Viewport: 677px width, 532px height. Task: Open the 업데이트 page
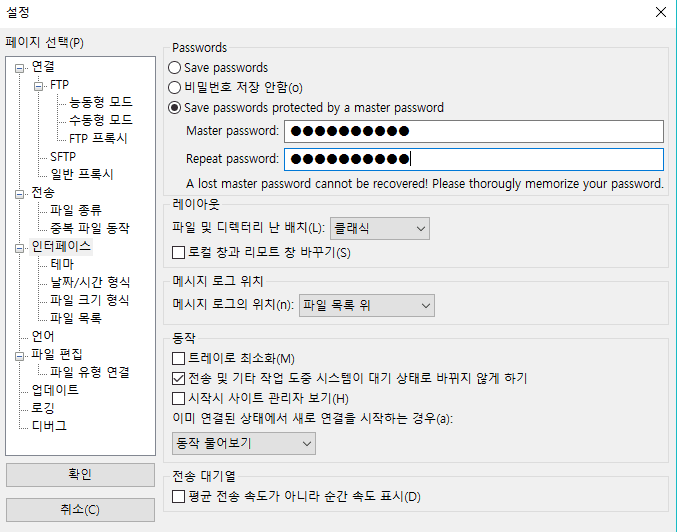coord(55,390)
